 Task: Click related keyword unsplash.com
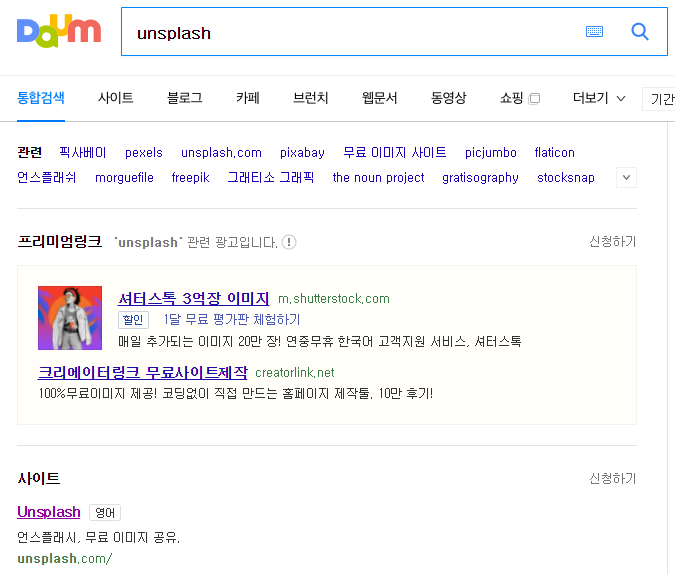click(x=221, y=152)
